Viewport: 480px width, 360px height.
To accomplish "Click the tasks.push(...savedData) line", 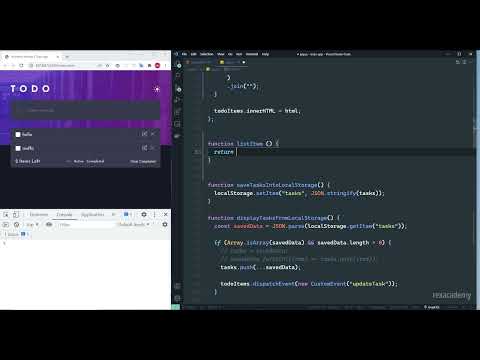I will pos(260,267).
